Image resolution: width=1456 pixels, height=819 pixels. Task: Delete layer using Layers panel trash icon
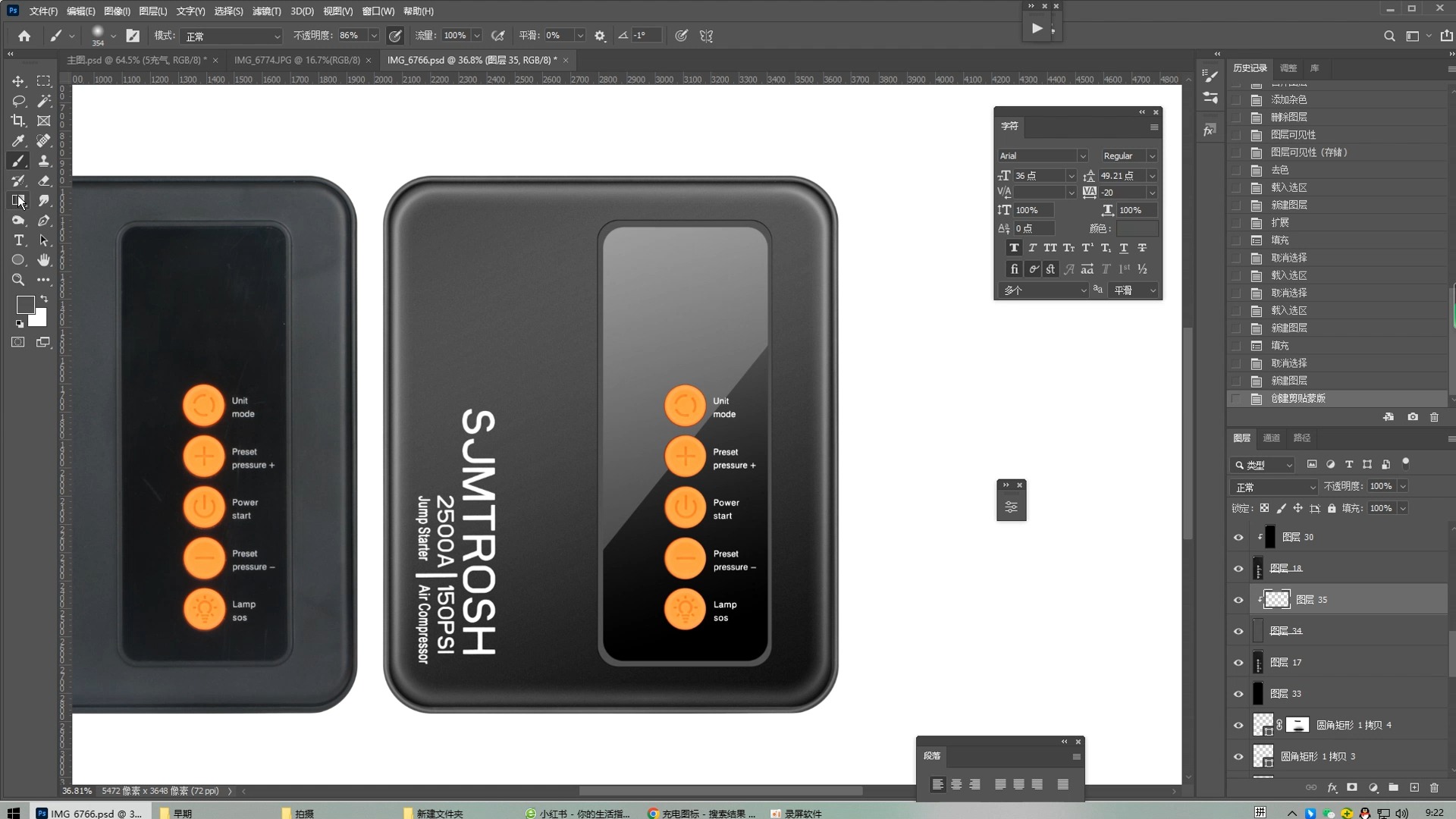point(1434,788)
